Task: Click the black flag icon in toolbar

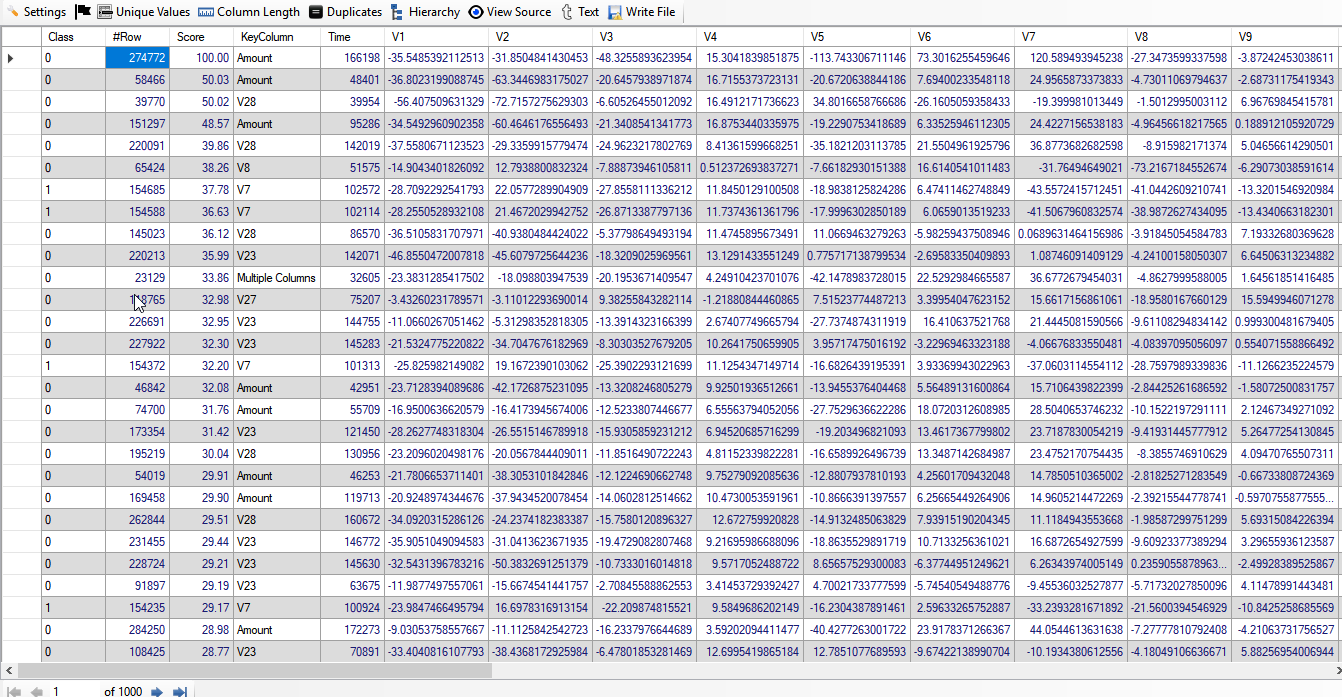Action: point(83,12)
